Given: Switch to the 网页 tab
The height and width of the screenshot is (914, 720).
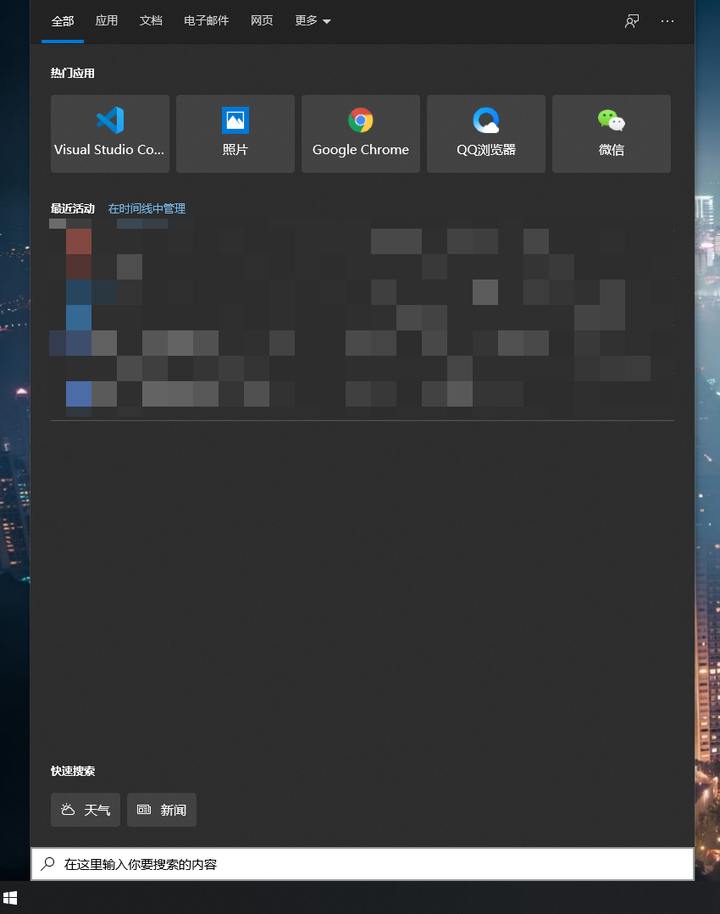Looking at the screenshot, I should pos(262,21).
